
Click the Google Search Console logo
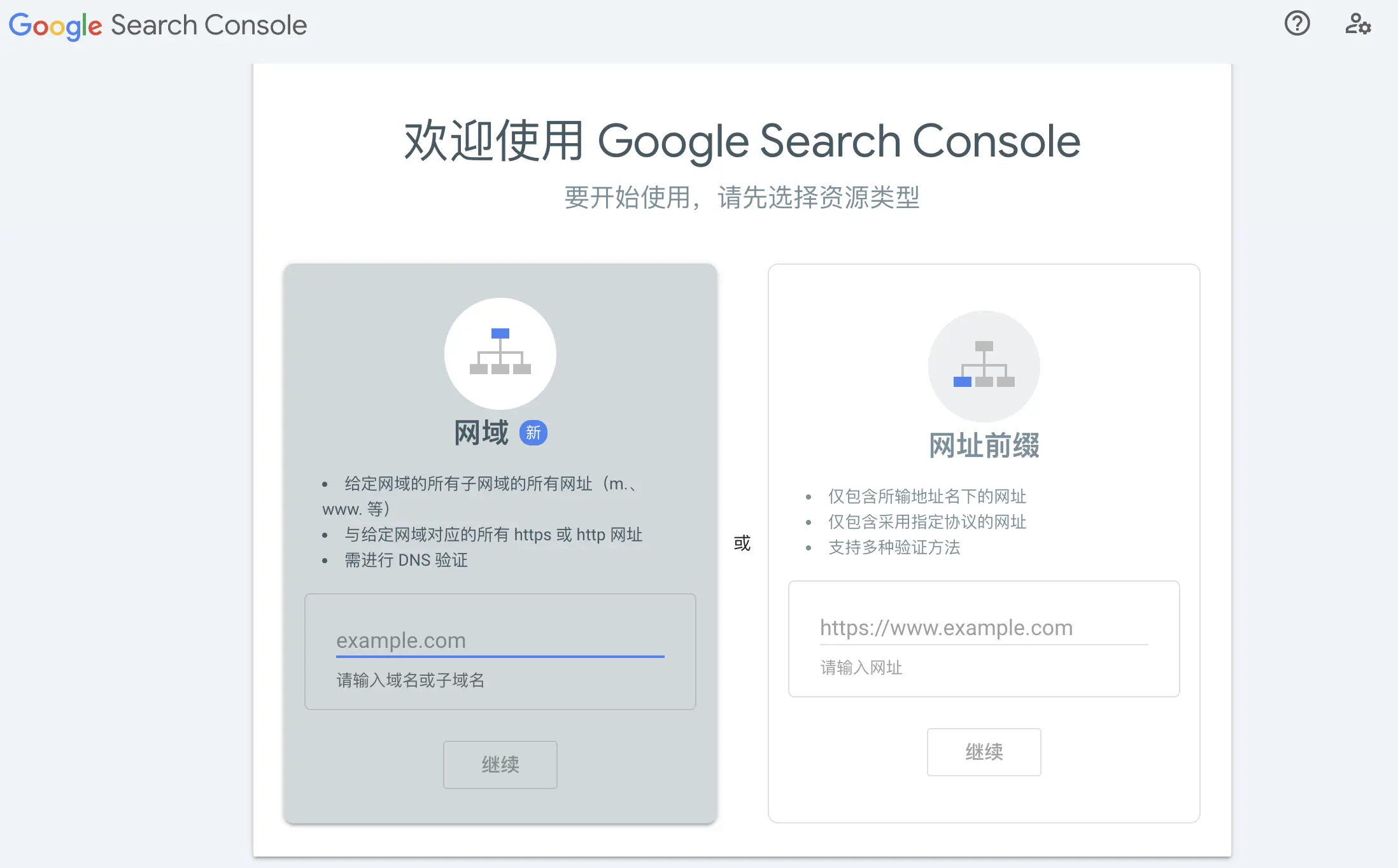coord(158,25)
